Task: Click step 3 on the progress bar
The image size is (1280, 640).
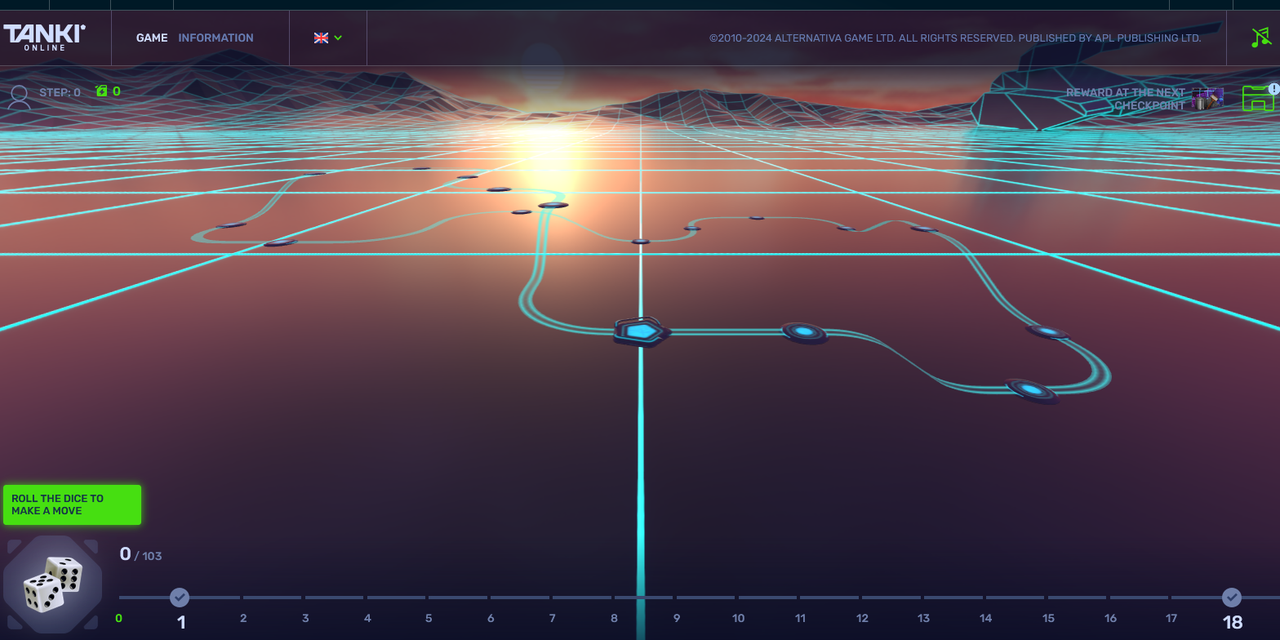Action: coord(305,618)
